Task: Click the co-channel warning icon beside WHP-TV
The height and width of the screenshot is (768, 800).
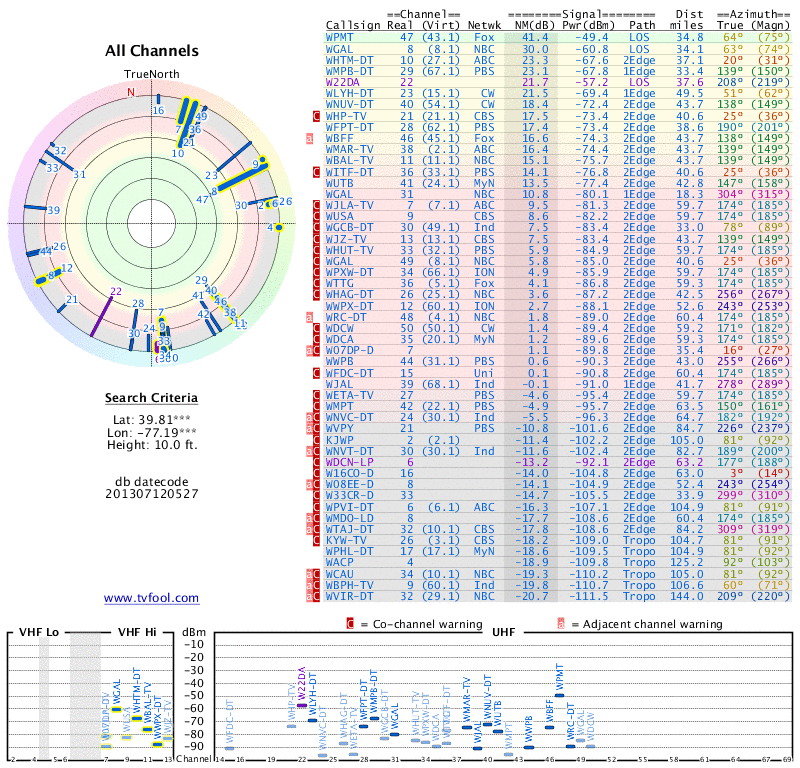Action: (x=317, y=116)
